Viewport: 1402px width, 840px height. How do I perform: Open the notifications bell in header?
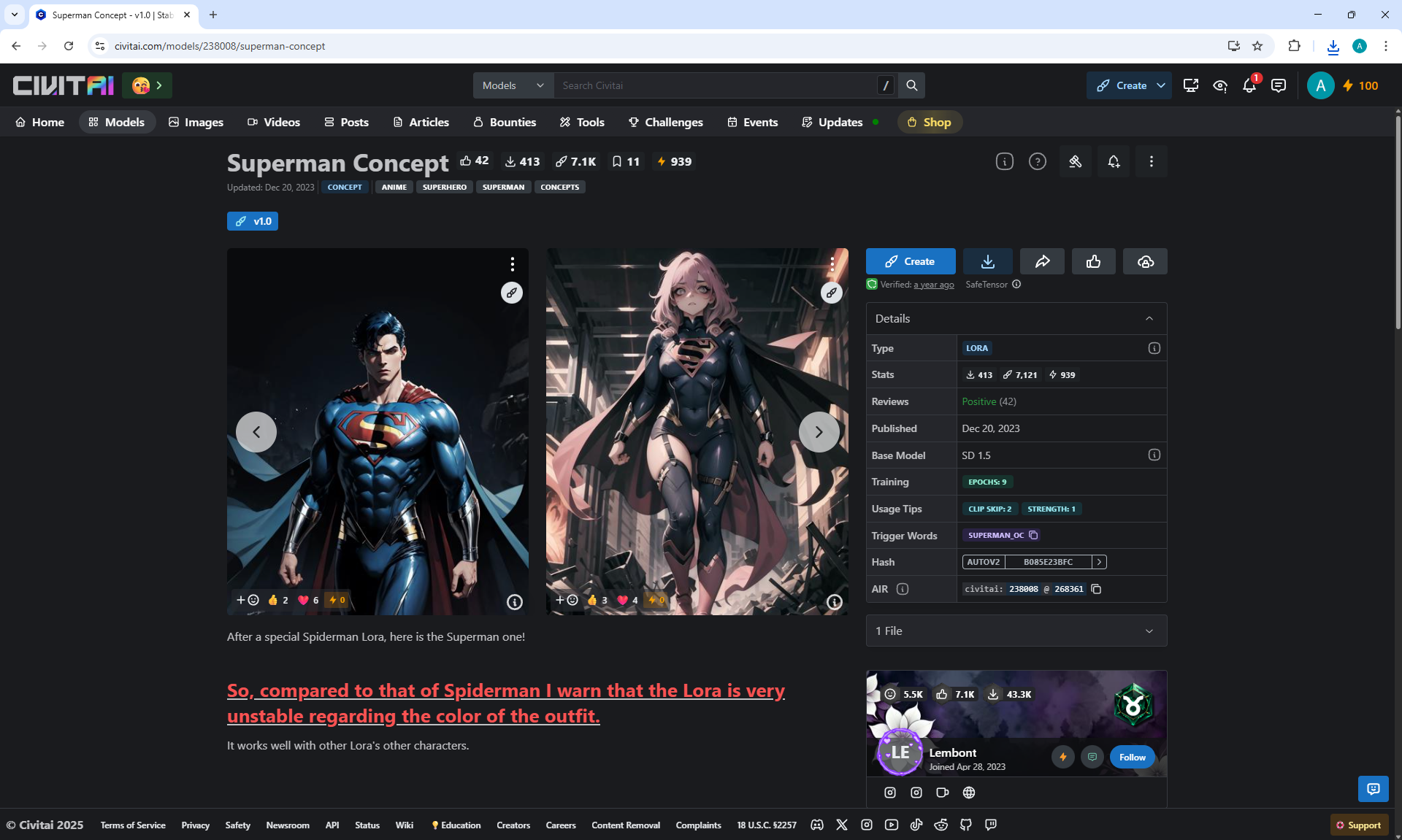pos(1249,86)
